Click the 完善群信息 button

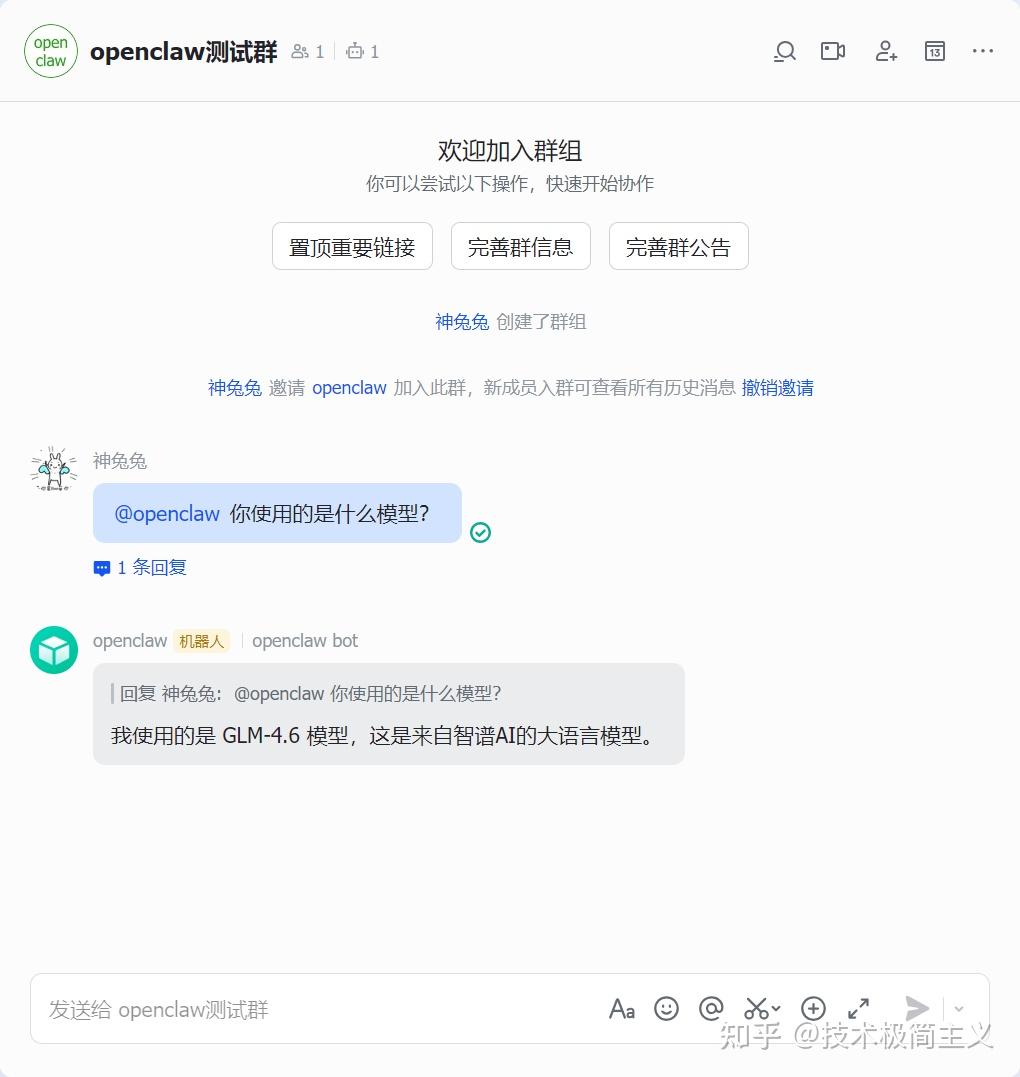[x=521, y=247]
